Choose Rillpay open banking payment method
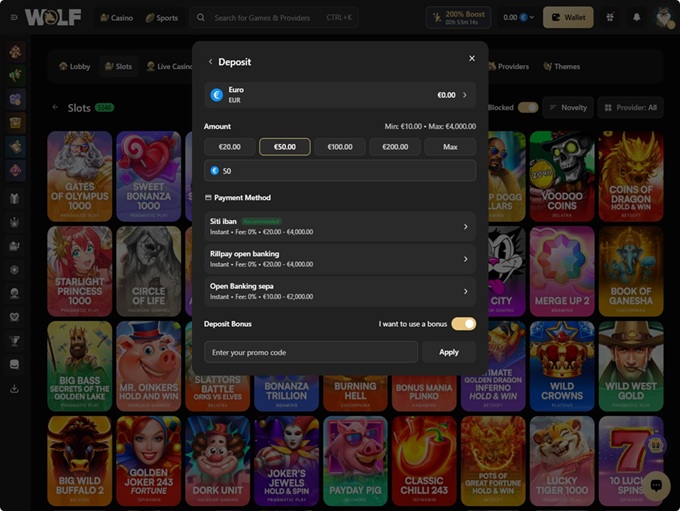 coord(340,259)
